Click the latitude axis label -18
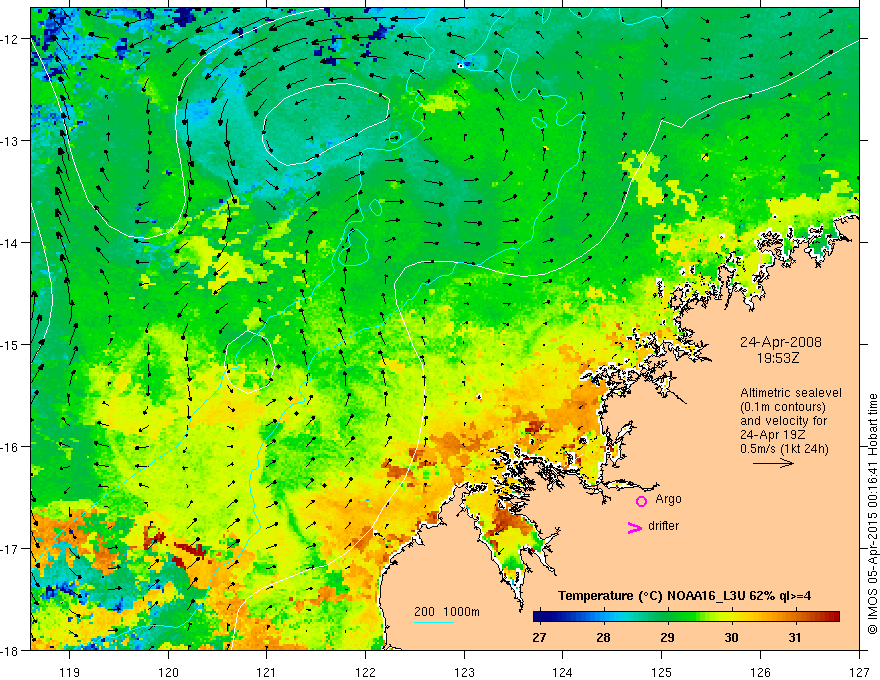Viewport: 880px width, 680px height. pyautogui.click(x=10, y=650)
